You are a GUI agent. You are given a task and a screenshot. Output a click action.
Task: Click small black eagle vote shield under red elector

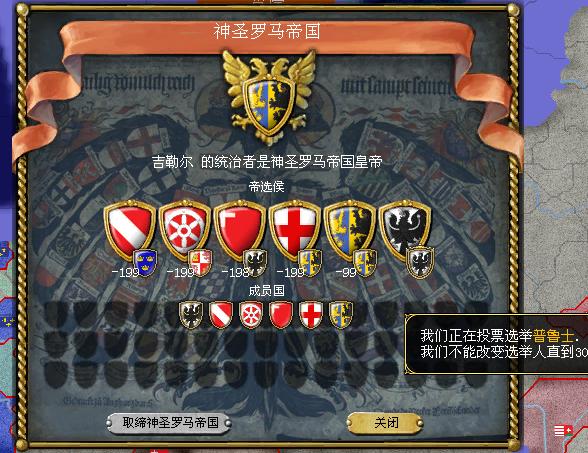coord(255,262)
